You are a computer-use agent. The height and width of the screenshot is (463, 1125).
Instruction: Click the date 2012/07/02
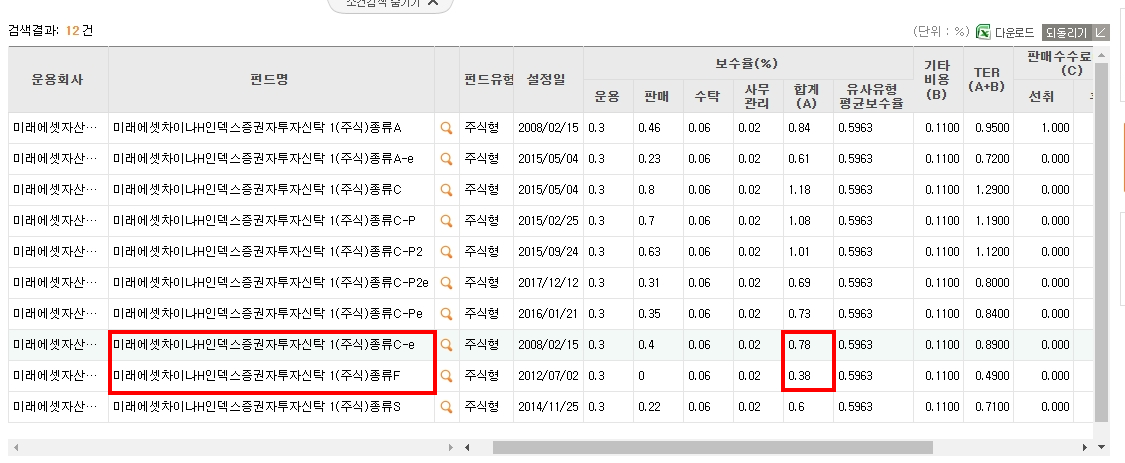tap(548, 376)
